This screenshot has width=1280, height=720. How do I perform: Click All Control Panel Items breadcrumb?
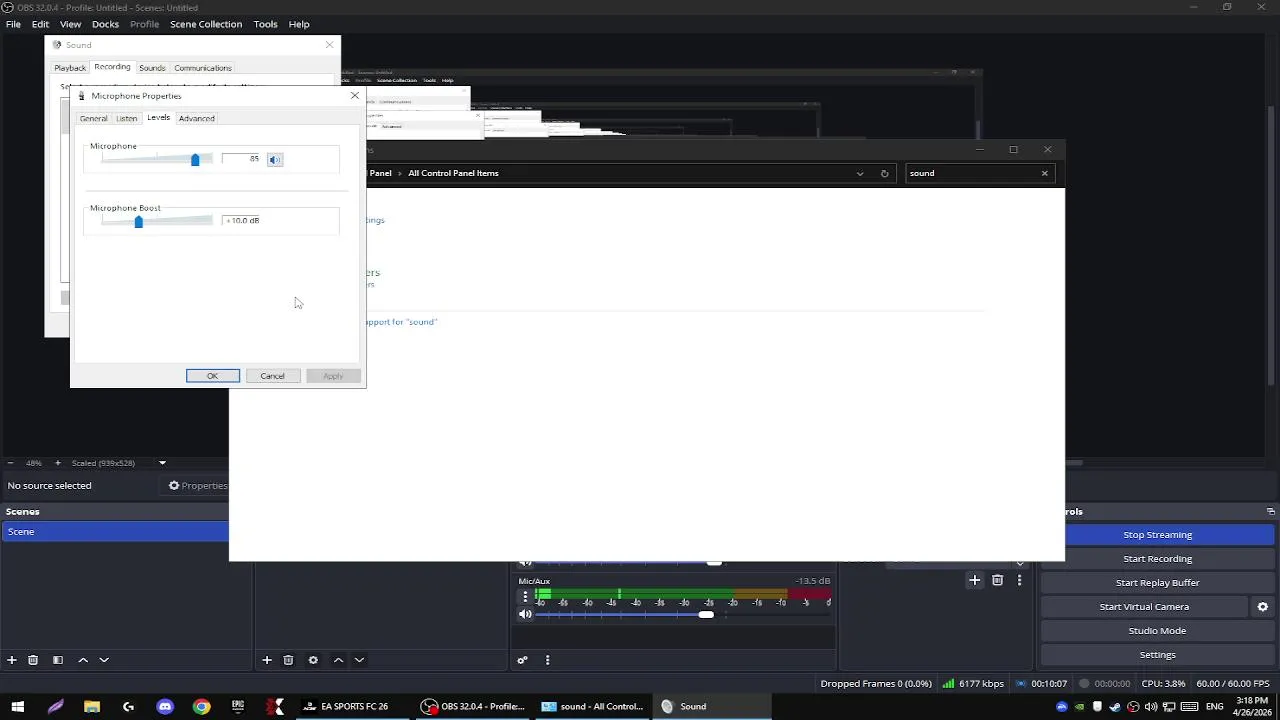tap(453, 173)
